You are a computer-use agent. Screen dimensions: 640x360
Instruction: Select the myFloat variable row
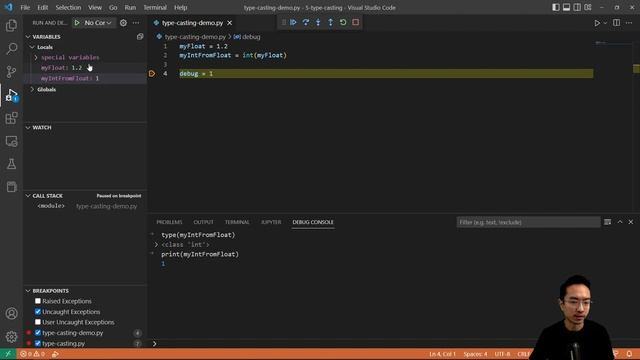coord(85,68)
